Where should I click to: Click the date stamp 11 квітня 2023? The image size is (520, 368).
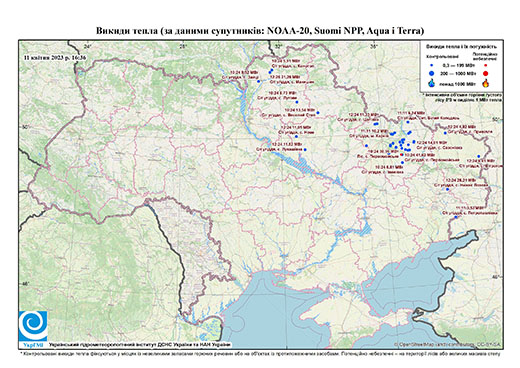[55, 57]
